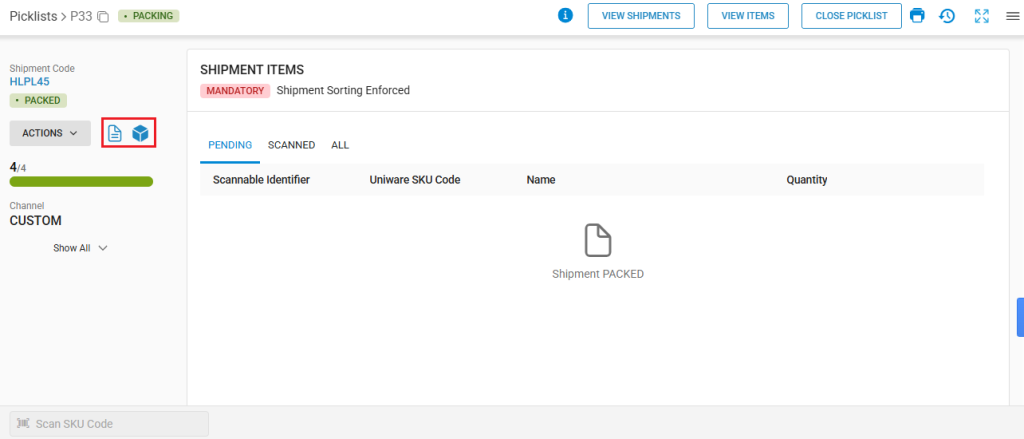1024x439 pixels.
Task: Click CLOSE PICKLIST button
Action: (852, 16)
